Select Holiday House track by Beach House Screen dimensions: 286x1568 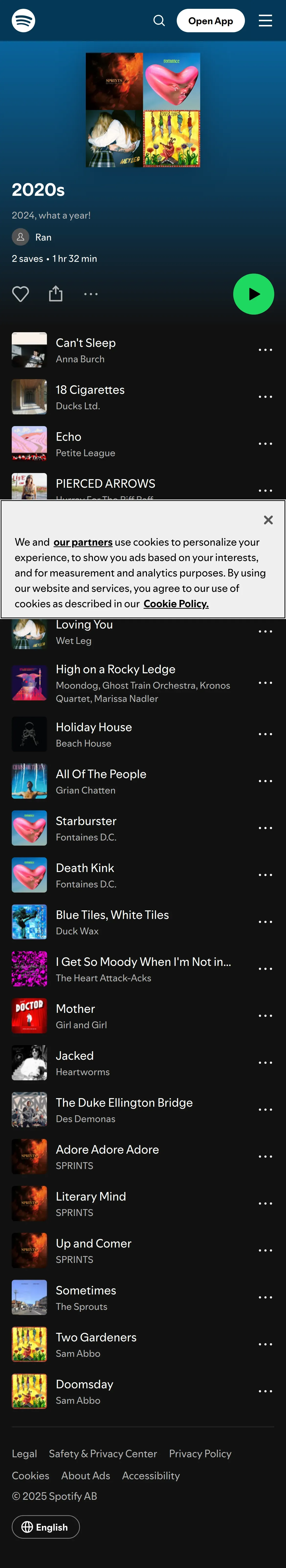pyautogui.click(x=143, y=734)
